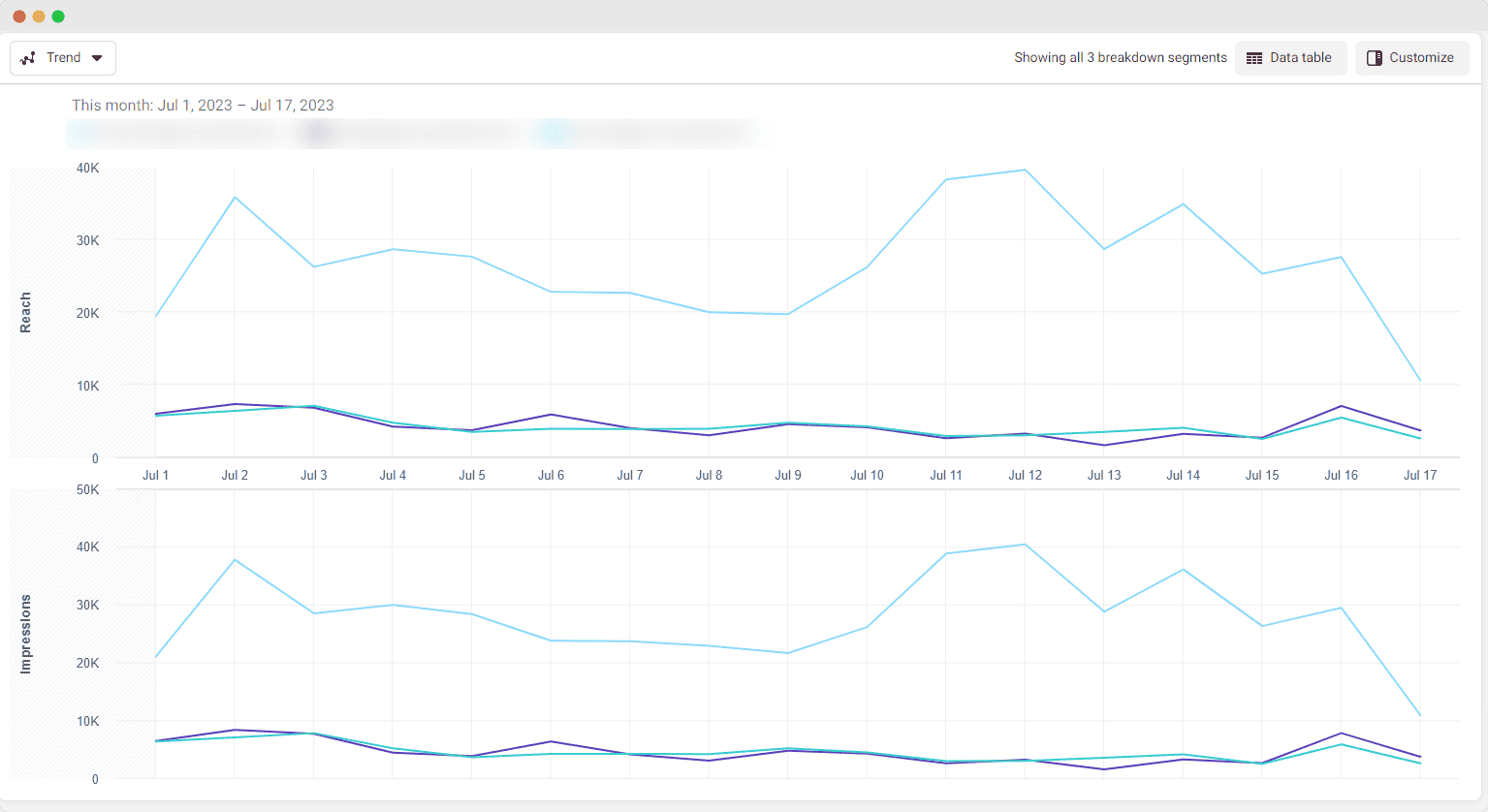Image resolution: width=1488 pixels, height=812 pixels.
Task: Click the green zoom button in the window controls
Action: click(58, 16)
